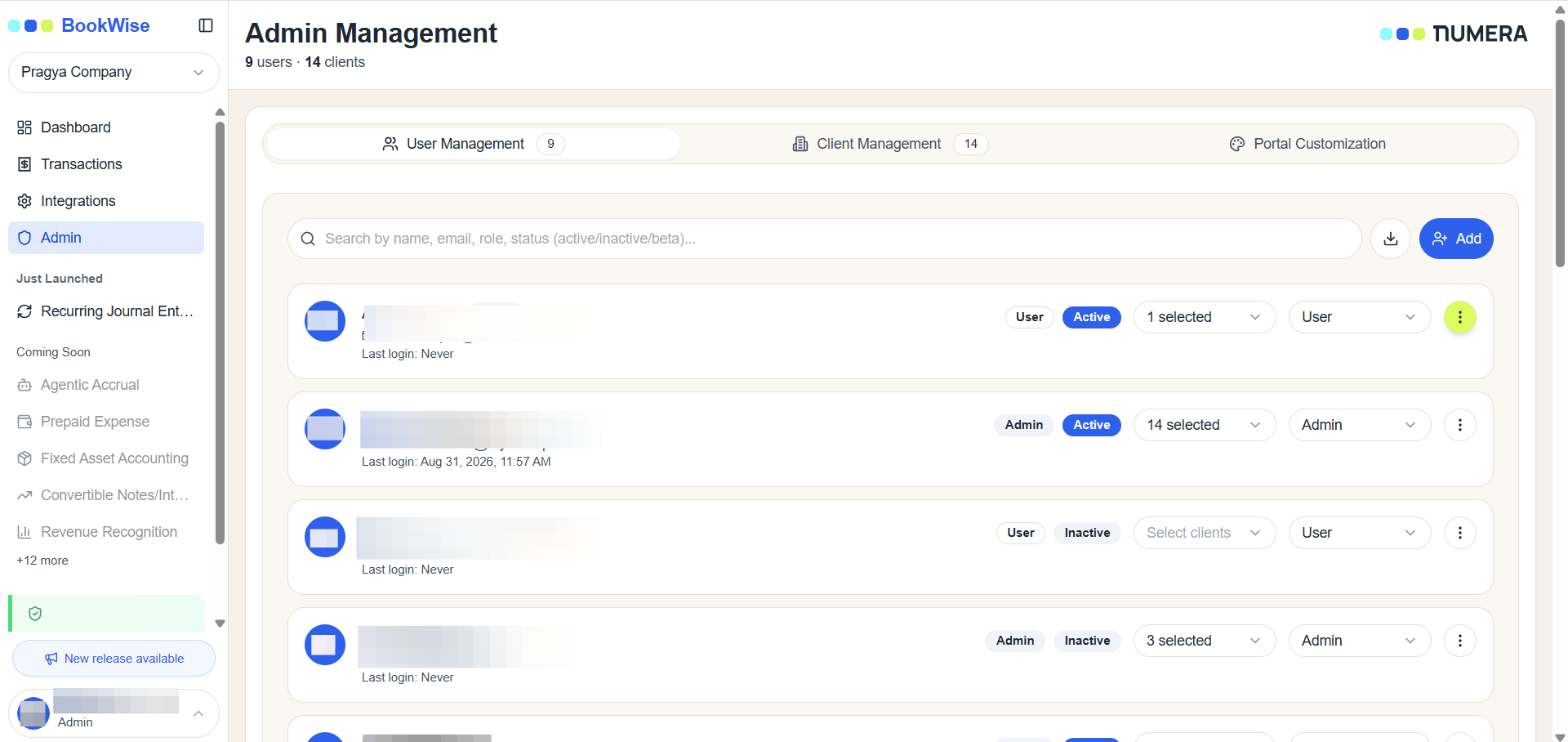Click avatar in '14 selected' row
Viewport: 1568px width, 742px height.
click(x=325, y=429)
